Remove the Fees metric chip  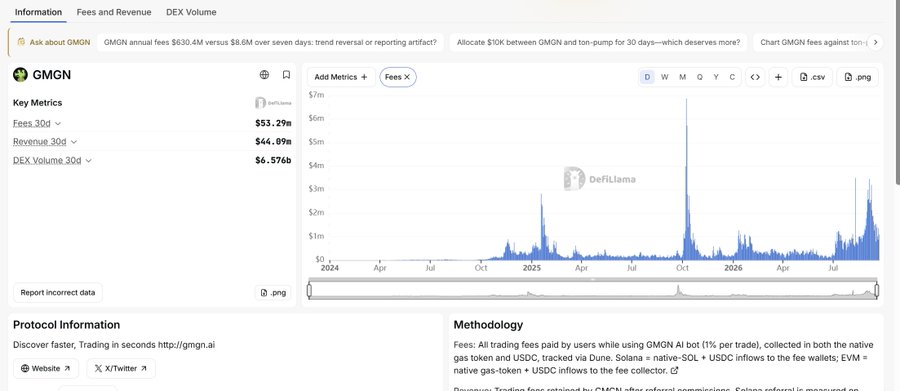click(407, 77)
